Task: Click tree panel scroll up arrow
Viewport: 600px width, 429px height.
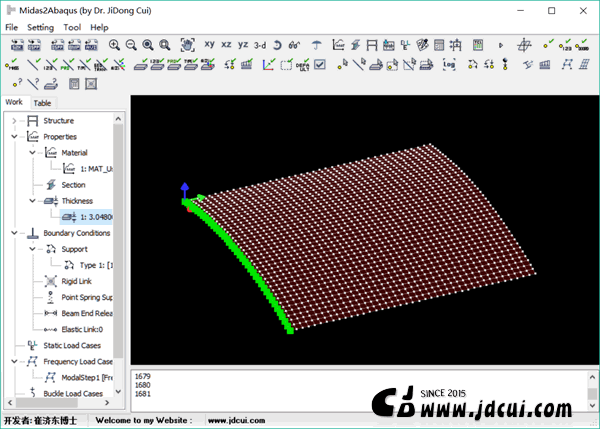Action: (x=118, y=119)
